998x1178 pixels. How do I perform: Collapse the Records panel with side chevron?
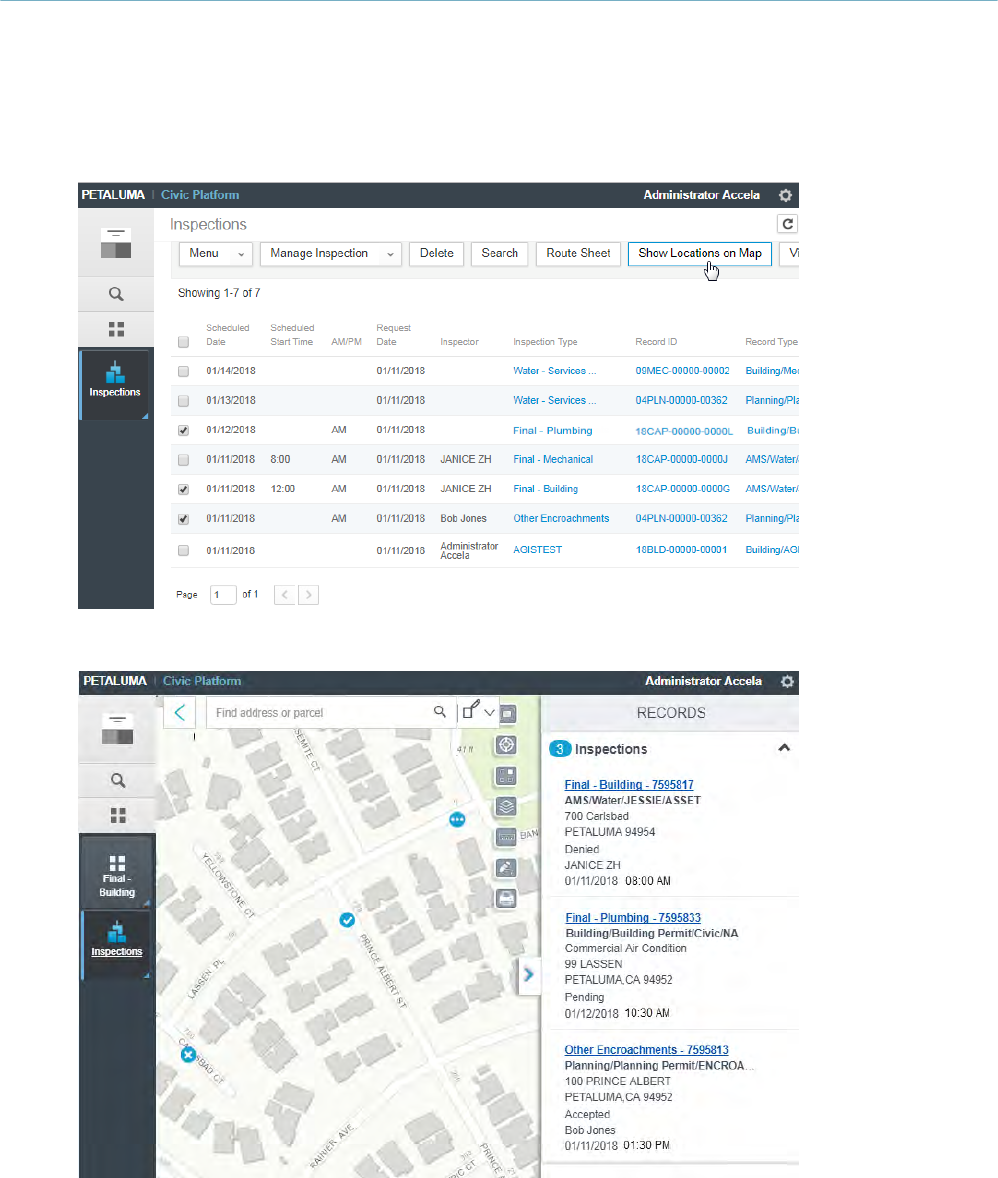(x=529, y=975)
